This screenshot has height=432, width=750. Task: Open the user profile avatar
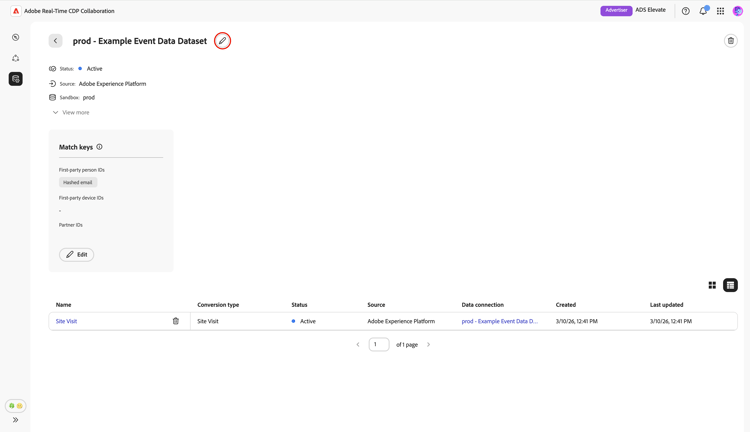(x=738, y=11)
